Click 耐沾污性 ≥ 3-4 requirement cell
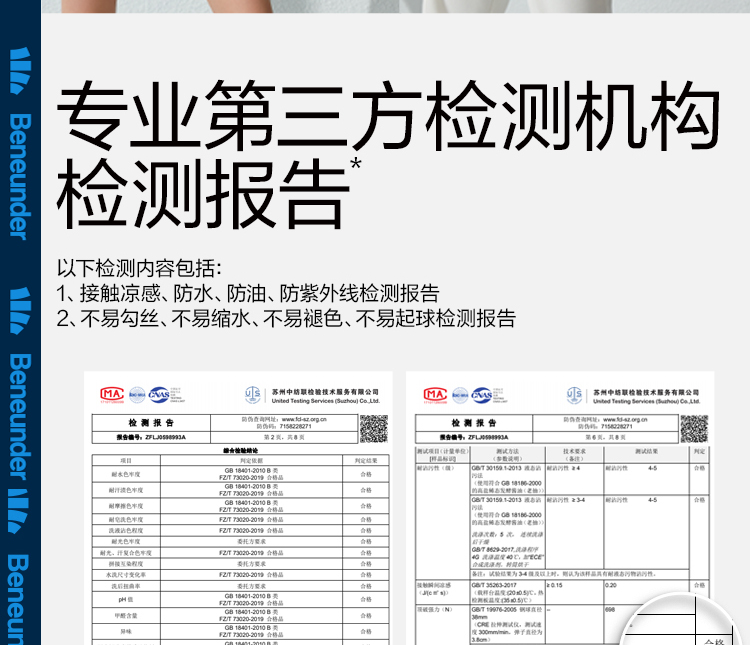 tap(574, 532)
